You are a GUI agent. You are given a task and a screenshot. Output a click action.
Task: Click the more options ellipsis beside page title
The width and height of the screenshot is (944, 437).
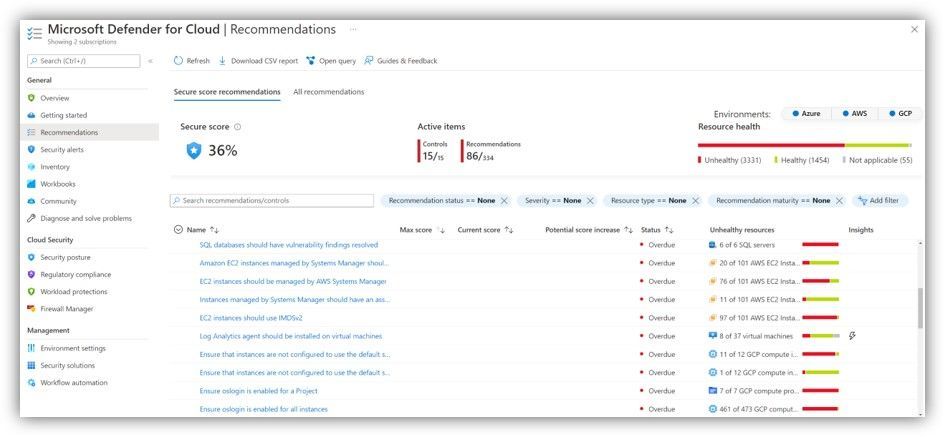353,29
